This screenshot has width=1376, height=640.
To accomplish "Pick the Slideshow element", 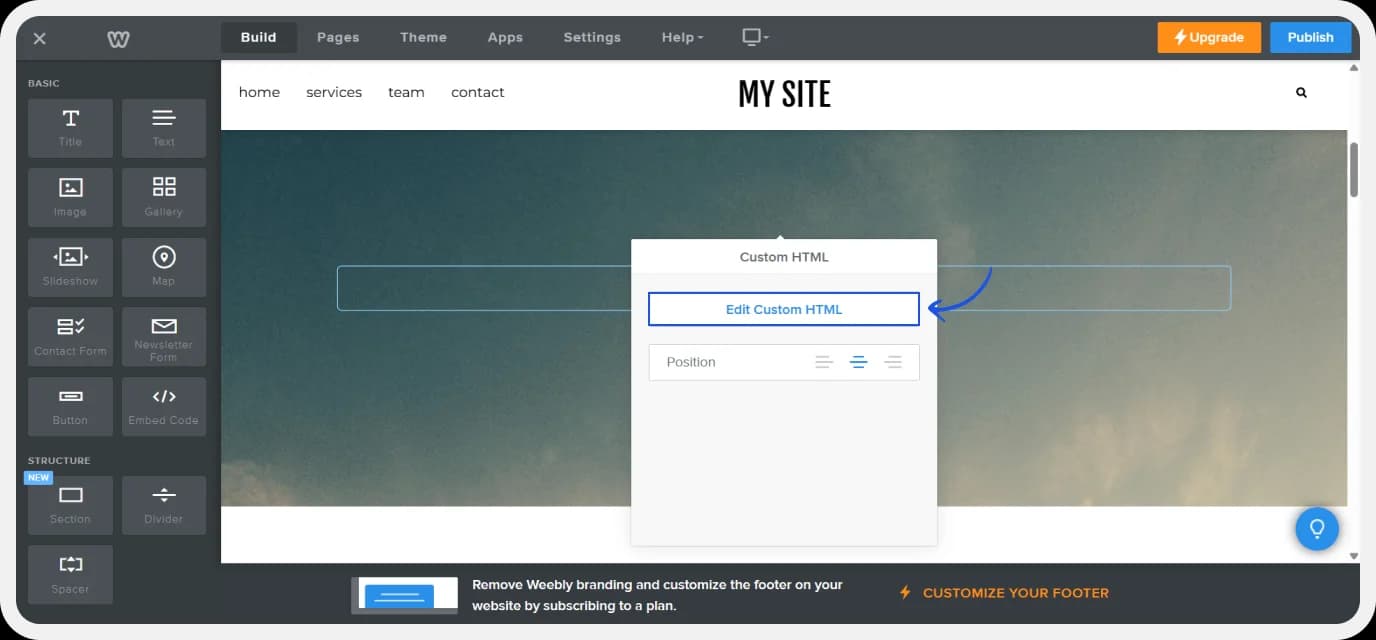I will tap(70, 267).
